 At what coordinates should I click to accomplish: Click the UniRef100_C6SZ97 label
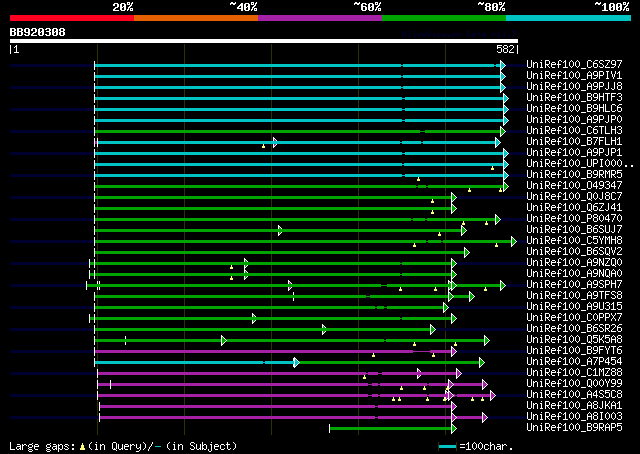click(x=574, y=65)
